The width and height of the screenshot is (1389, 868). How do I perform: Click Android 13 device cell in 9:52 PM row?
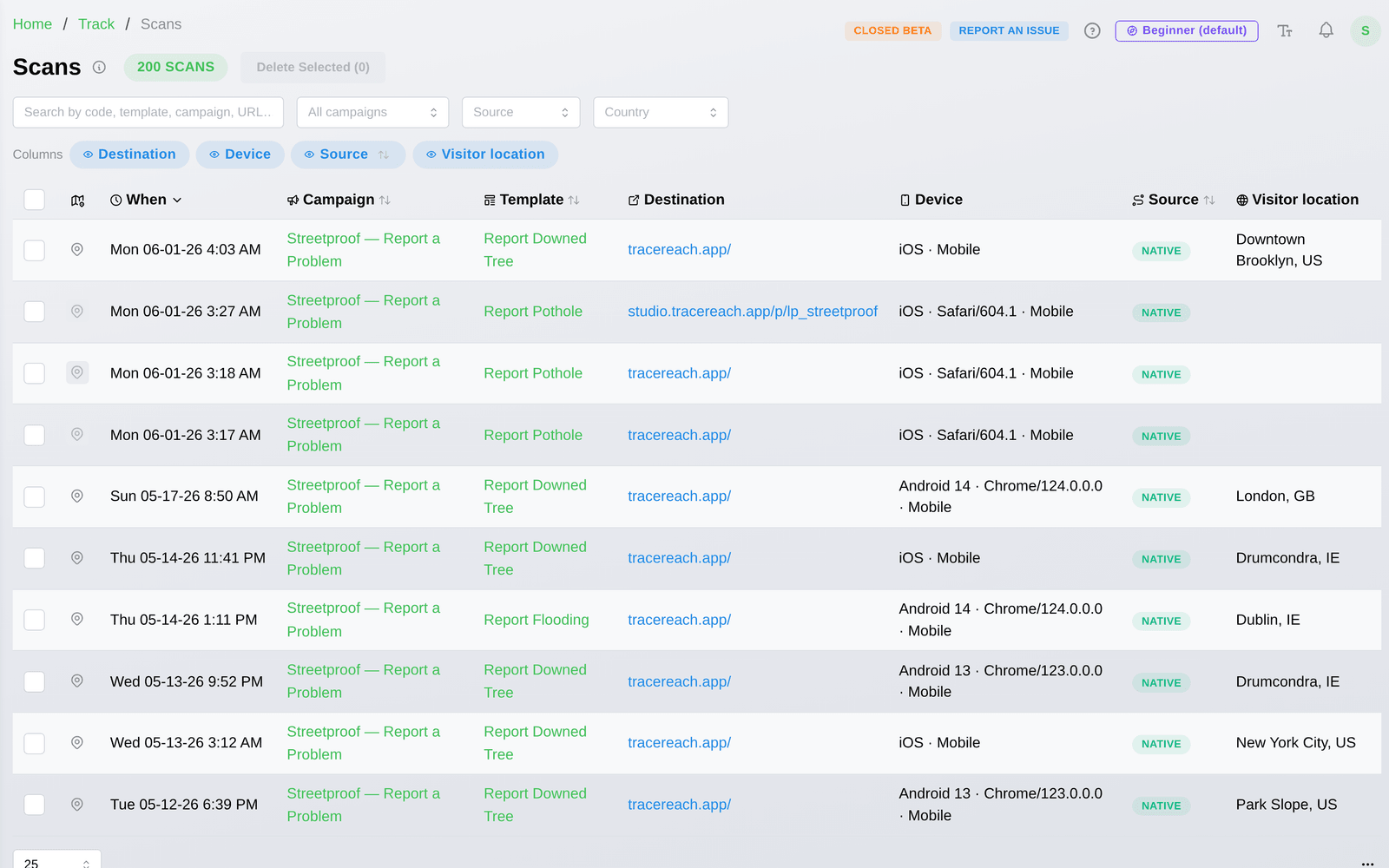click(1001, 681)
